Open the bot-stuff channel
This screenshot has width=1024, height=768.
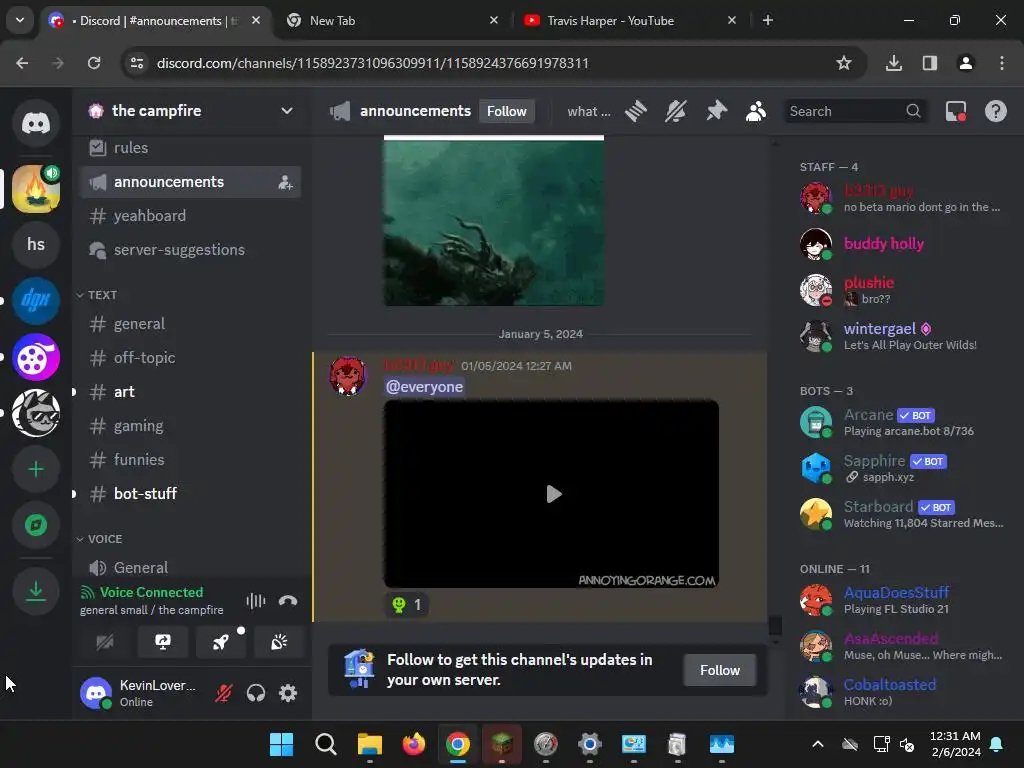pyautogui.click(x=190, y=494)
